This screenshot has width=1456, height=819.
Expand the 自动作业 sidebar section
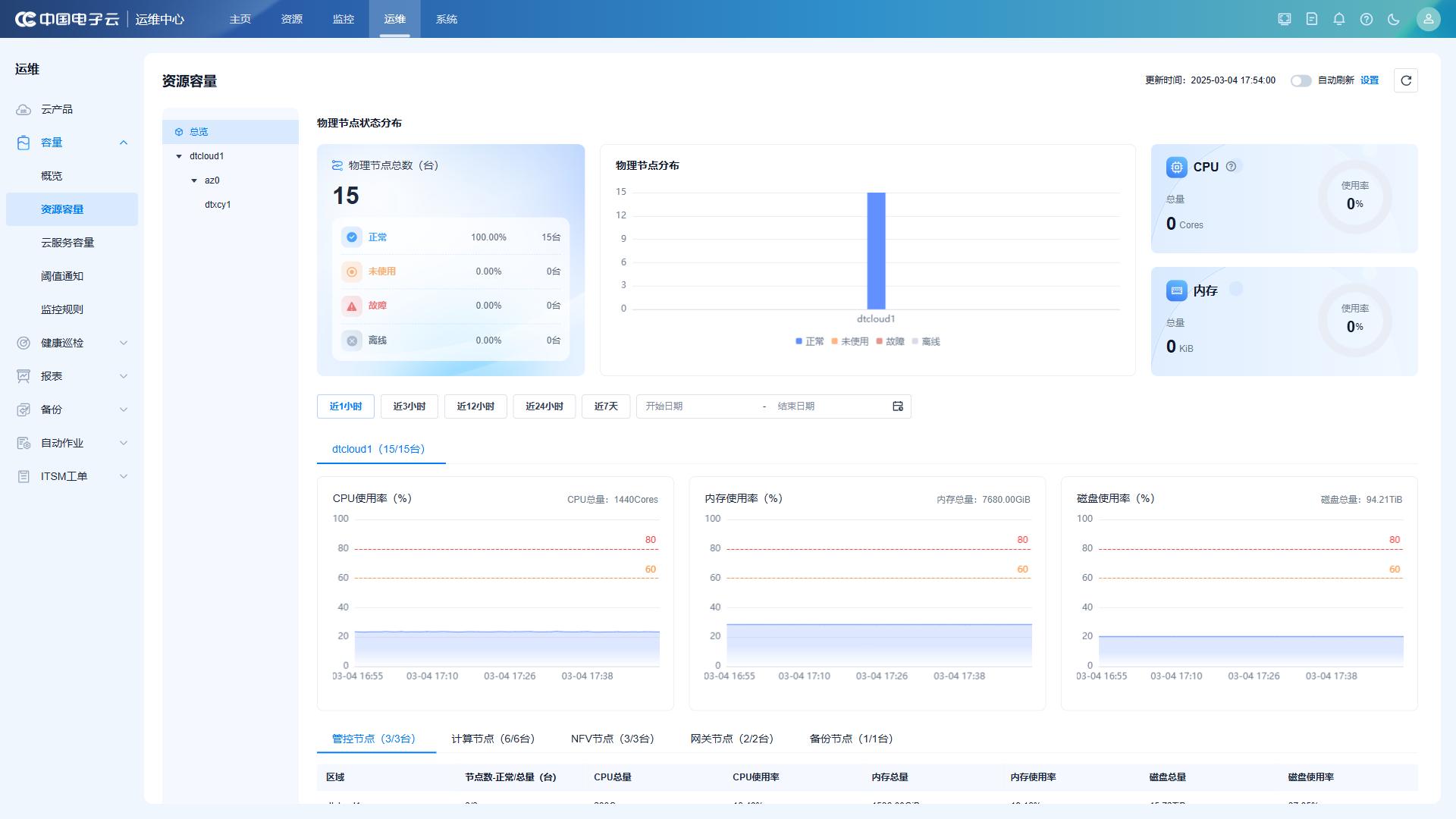[x=124, y=443]
